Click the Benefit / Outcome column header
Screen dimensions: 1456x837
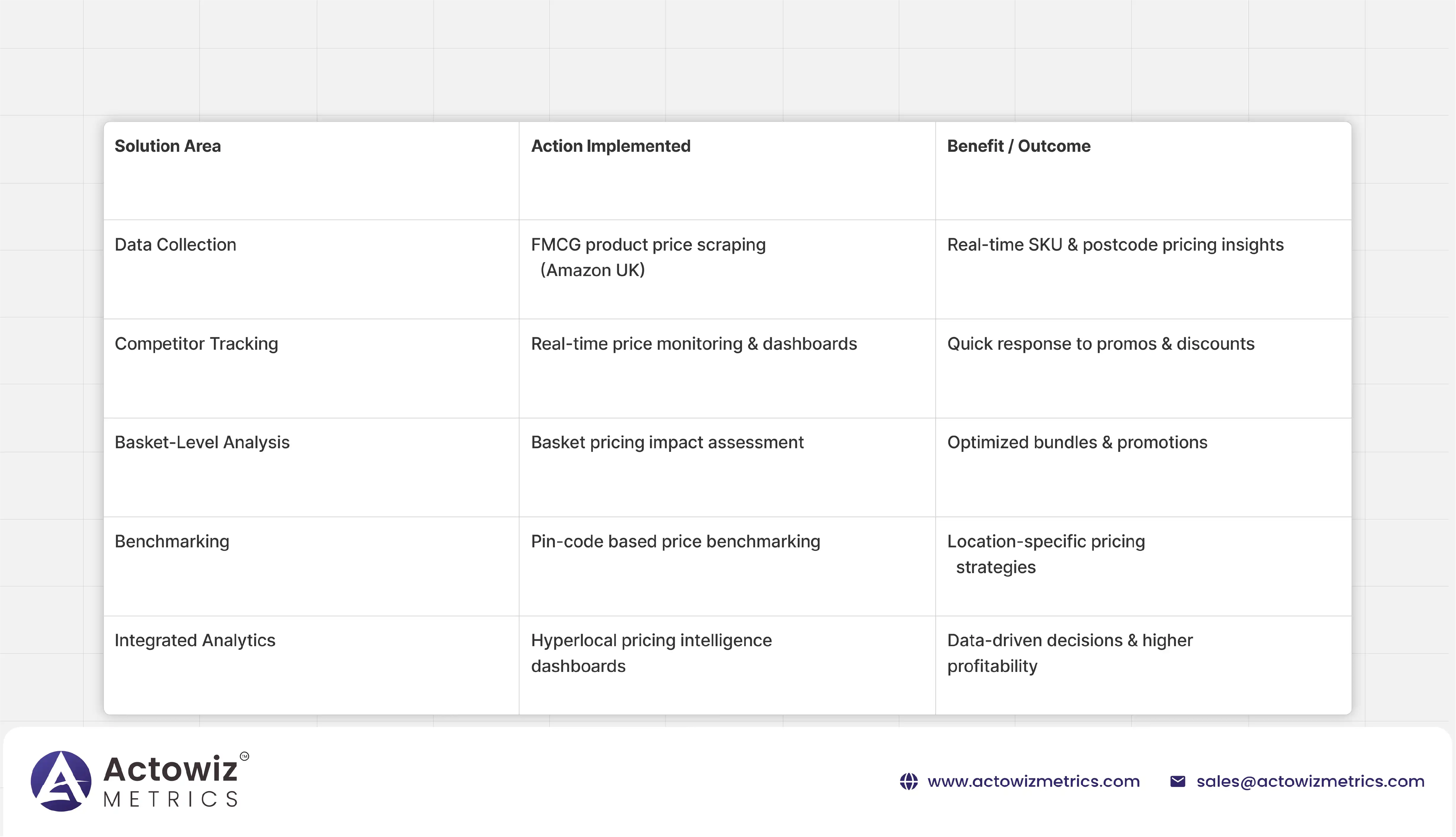[x=1018, y=146]
